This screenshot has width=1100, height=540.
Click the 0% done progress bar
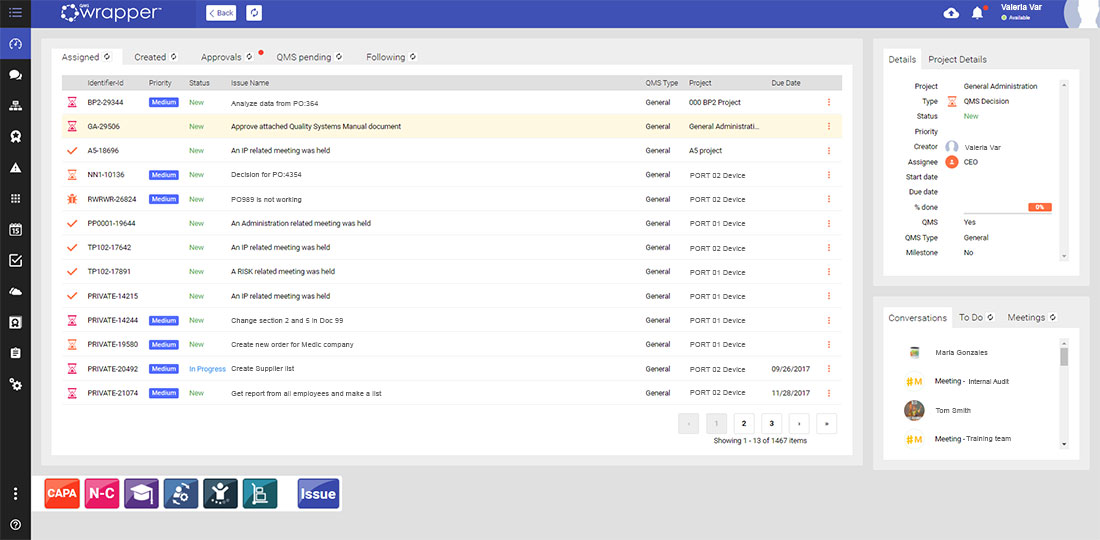click(1039, 207)
